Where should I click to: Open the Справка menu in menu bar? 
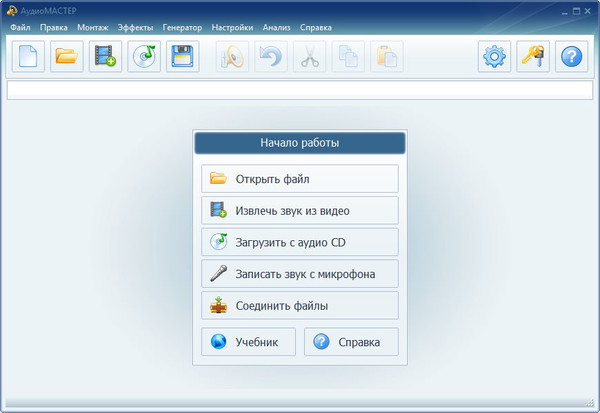tap(316, 28)
